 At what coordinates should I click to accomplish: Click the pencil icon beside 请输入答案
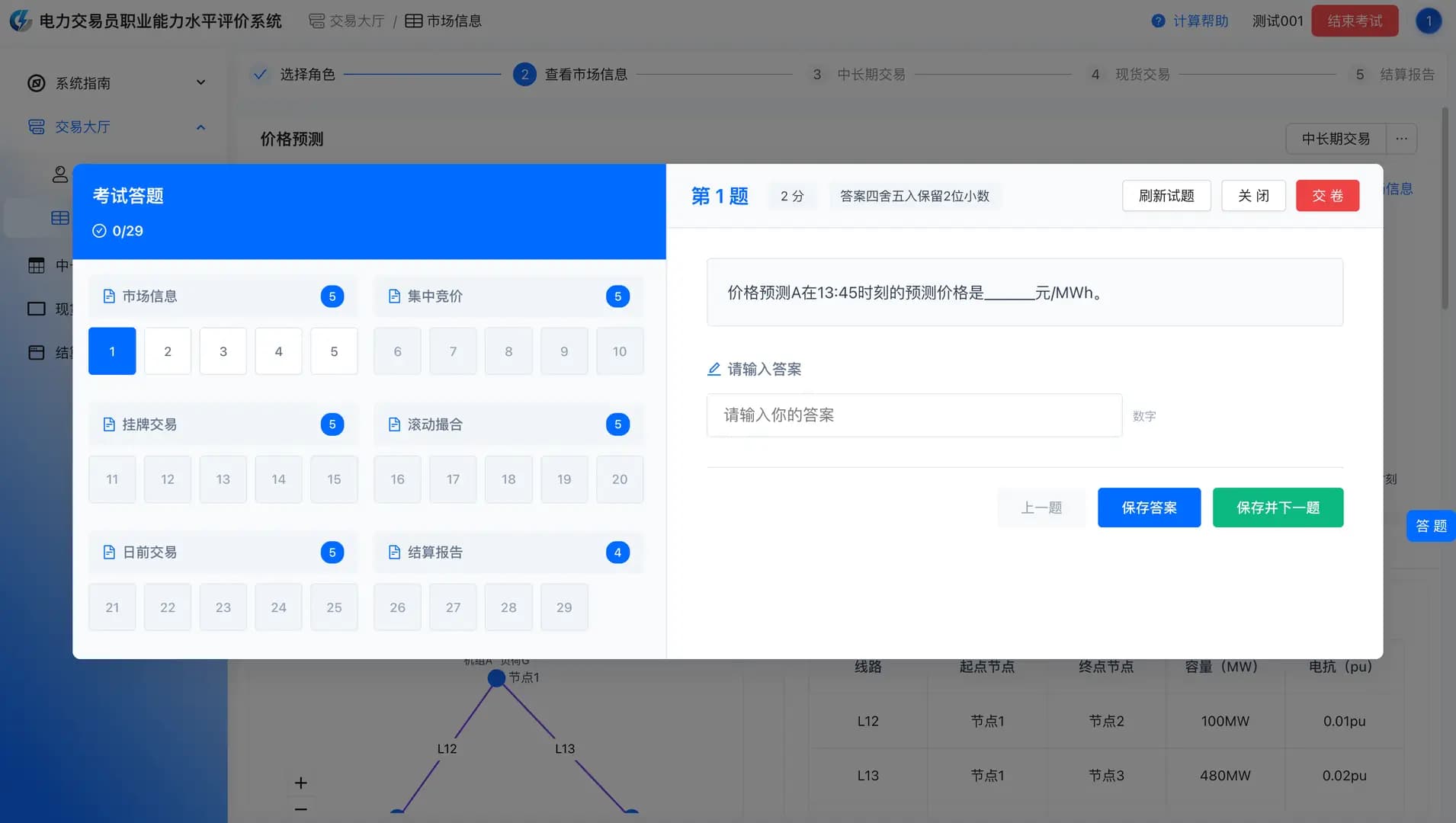pyautogui.click(x=714, y=370)
